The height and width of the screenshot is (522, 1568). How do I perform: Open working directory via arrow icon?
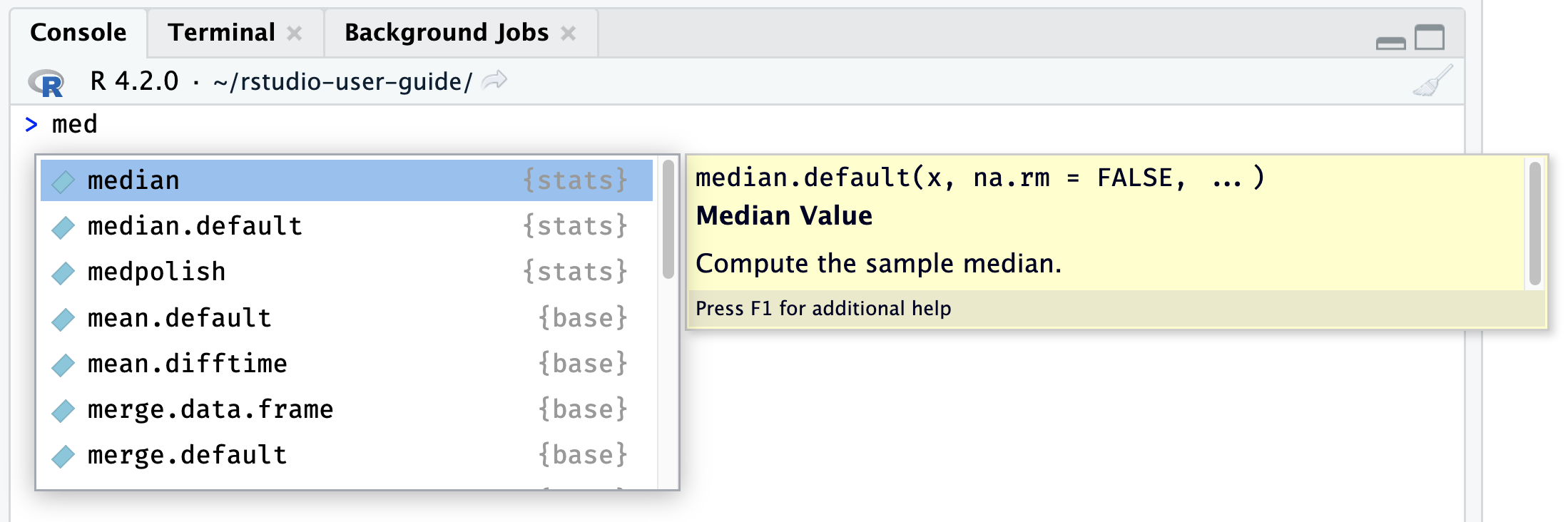(494, 81)
